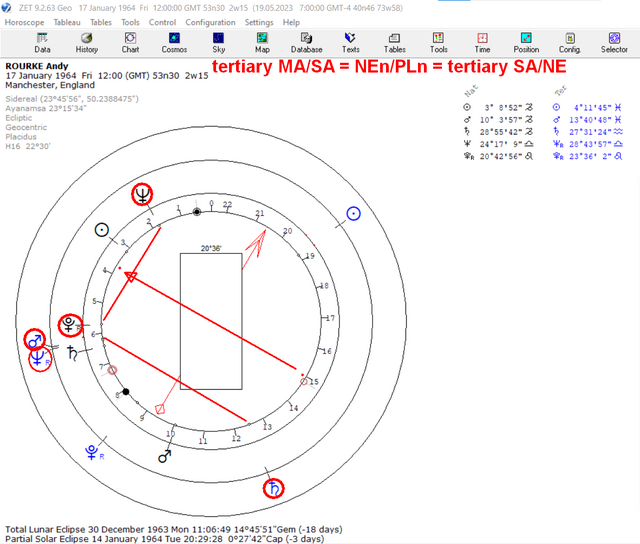Click the Placidus house system text
This screenshot has width=640, height=544.
coord(21,137)
